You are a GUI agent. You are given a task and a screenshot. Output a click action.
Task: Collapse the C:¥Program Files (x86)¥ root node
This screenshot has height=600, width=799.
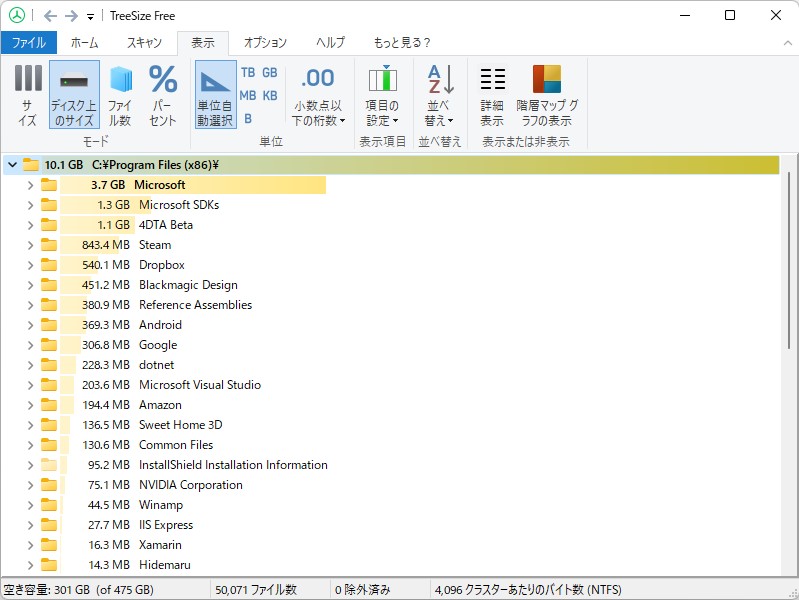click(13, 165)
